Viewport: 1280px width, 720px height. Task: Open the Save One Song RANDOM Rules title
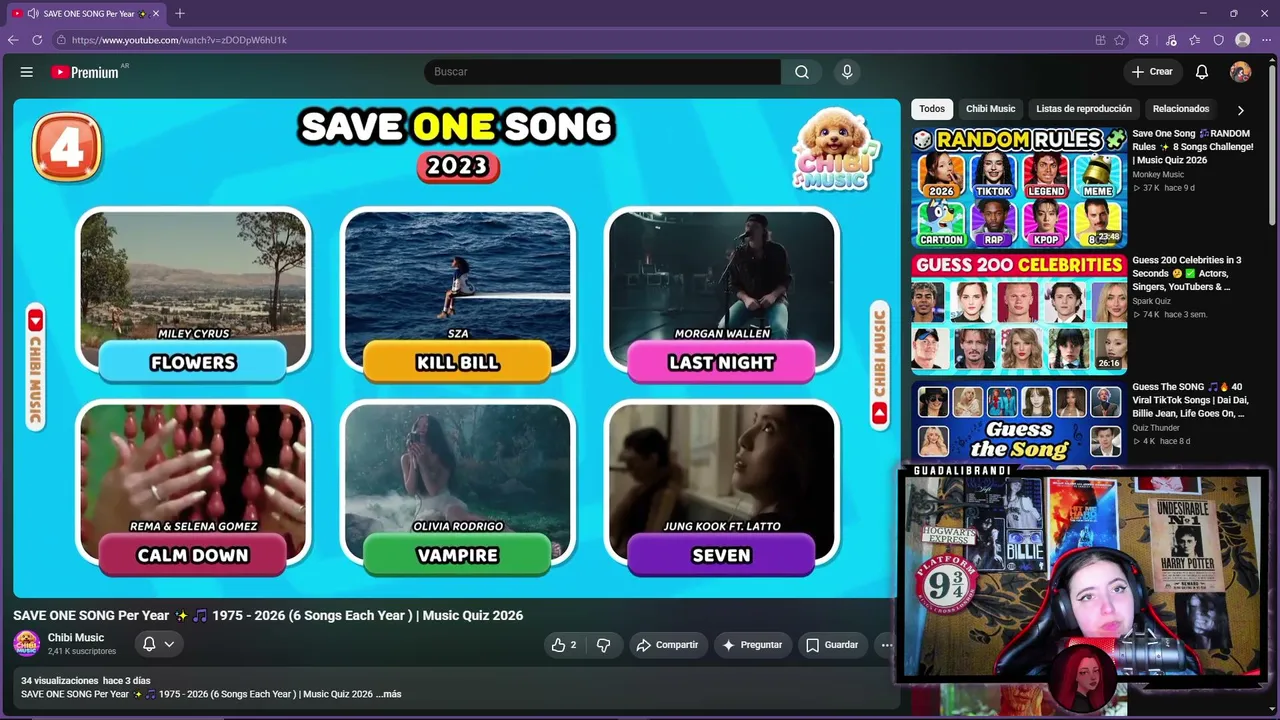coord(1193,147)
